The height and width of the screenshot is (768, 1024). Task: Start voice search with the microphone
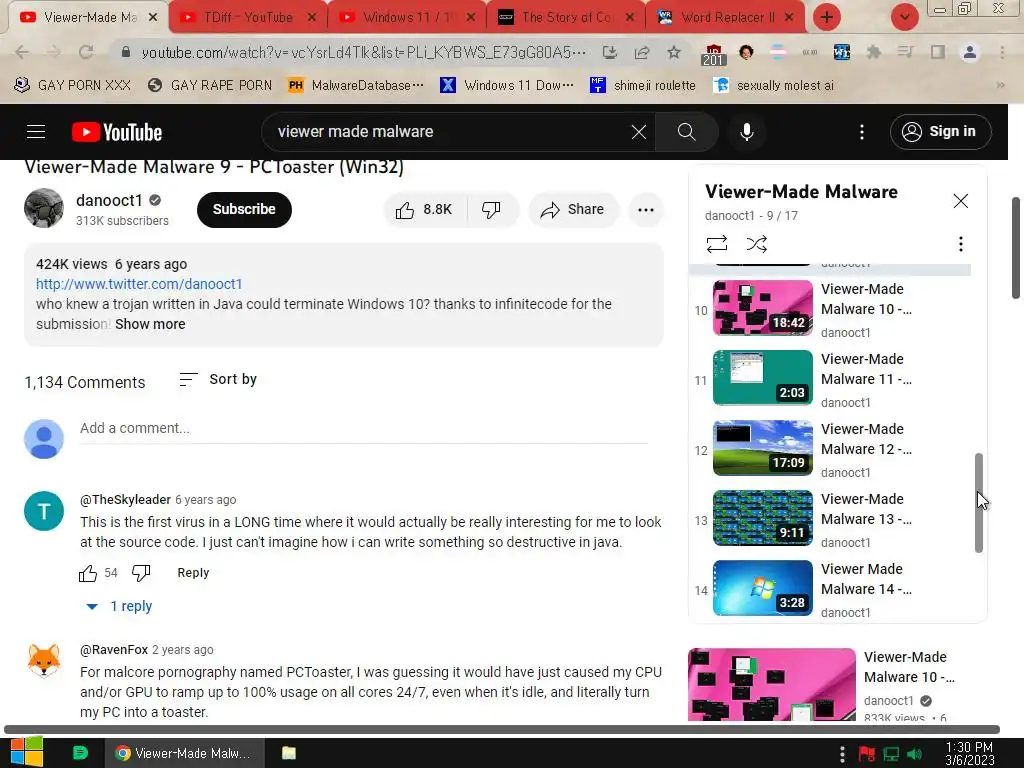tap(746, 132)
